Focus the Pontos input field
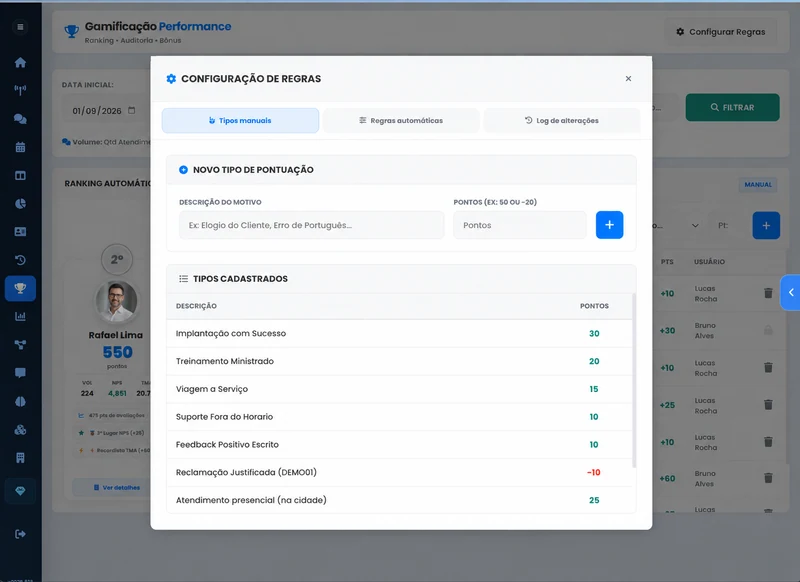The image size is (800, 582). 520,225
